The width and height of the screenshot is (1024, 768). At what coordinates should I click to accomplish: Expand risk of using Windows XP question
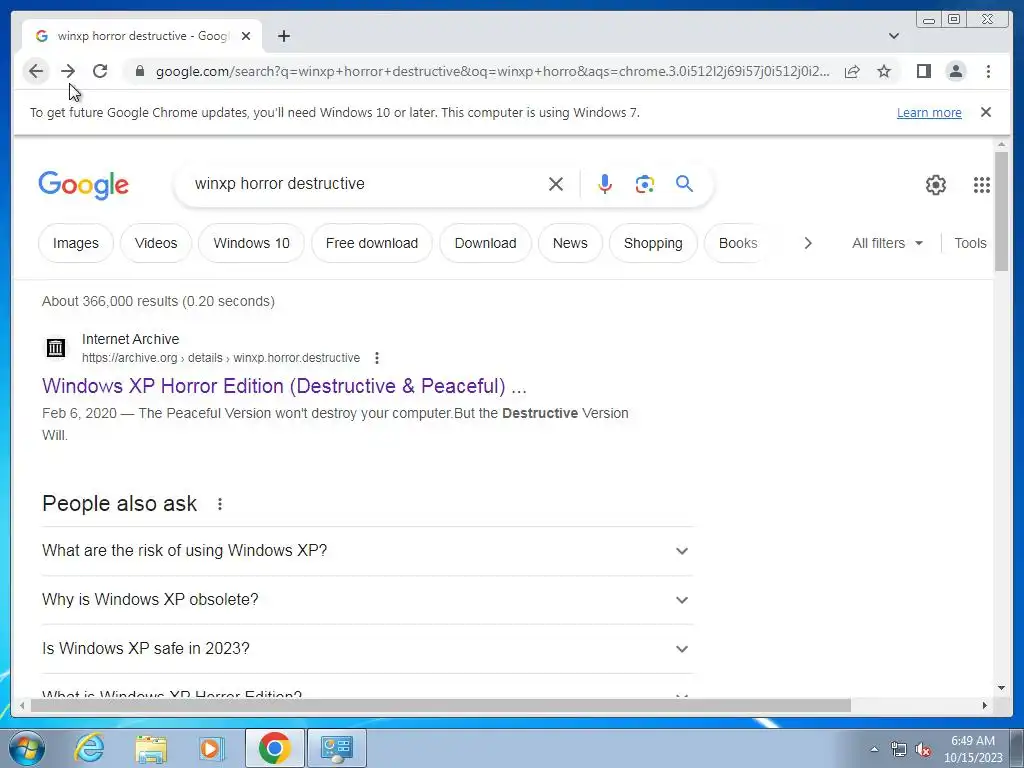click(367, 551)
